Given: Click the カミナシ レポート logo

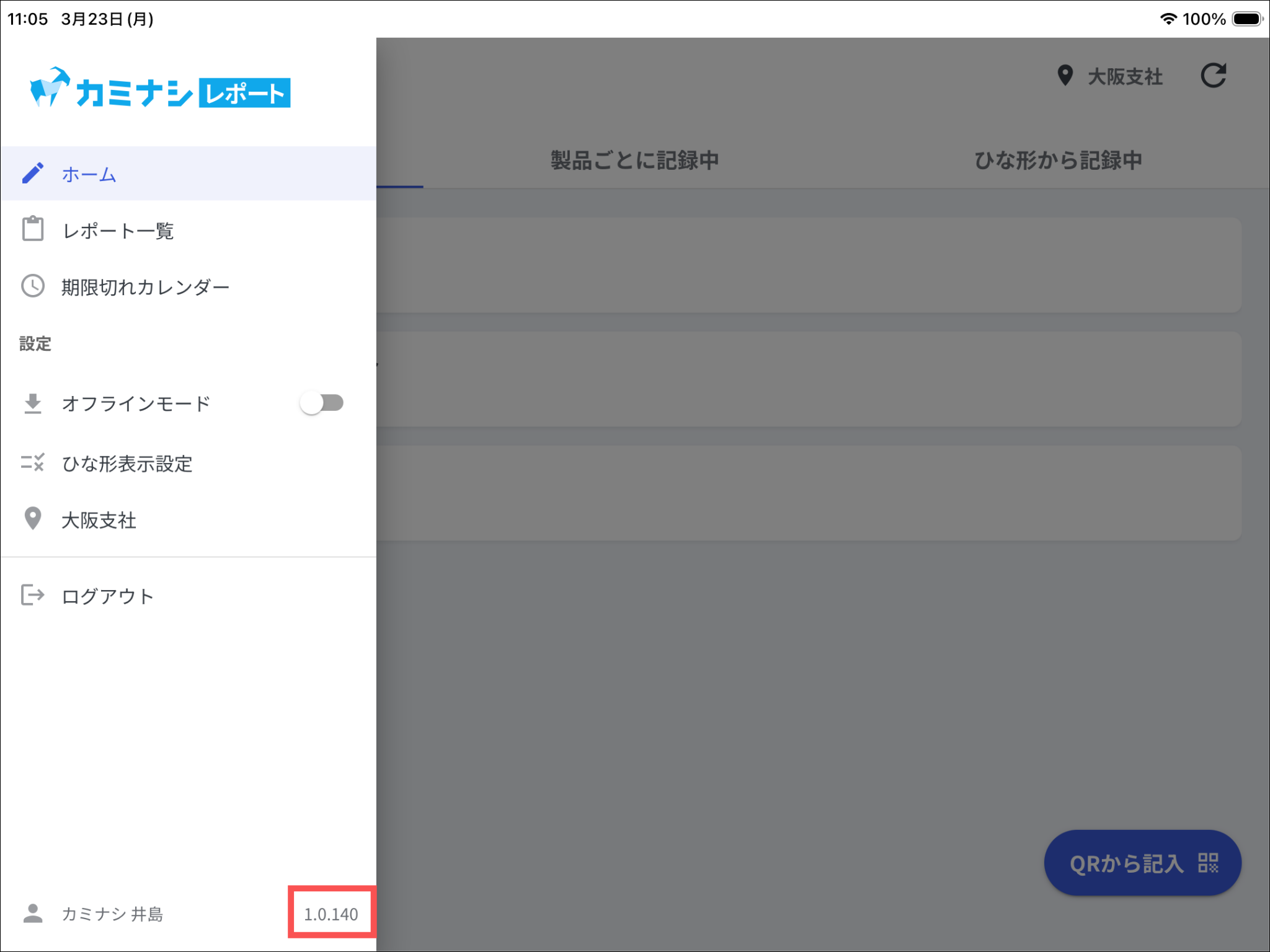Looking at the screenshot, I should 161,89.
